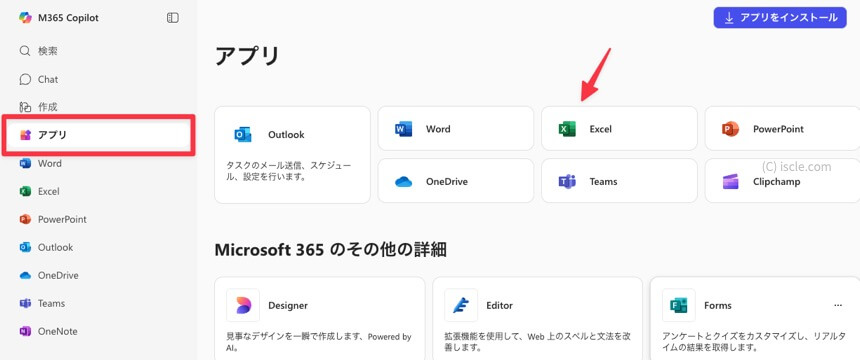Launch Word from the apps grid label
The image size is (860, 360).
point(438,129)
